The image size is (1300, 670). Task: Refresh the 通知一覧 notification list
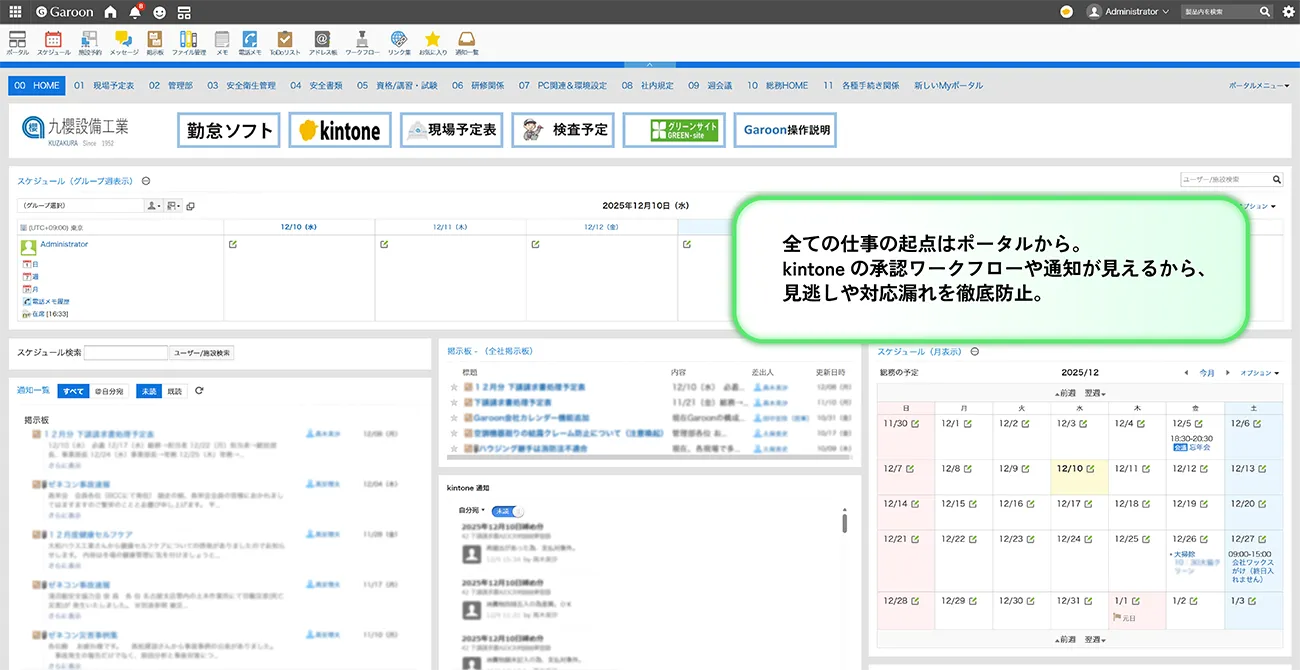coord(199,391)
